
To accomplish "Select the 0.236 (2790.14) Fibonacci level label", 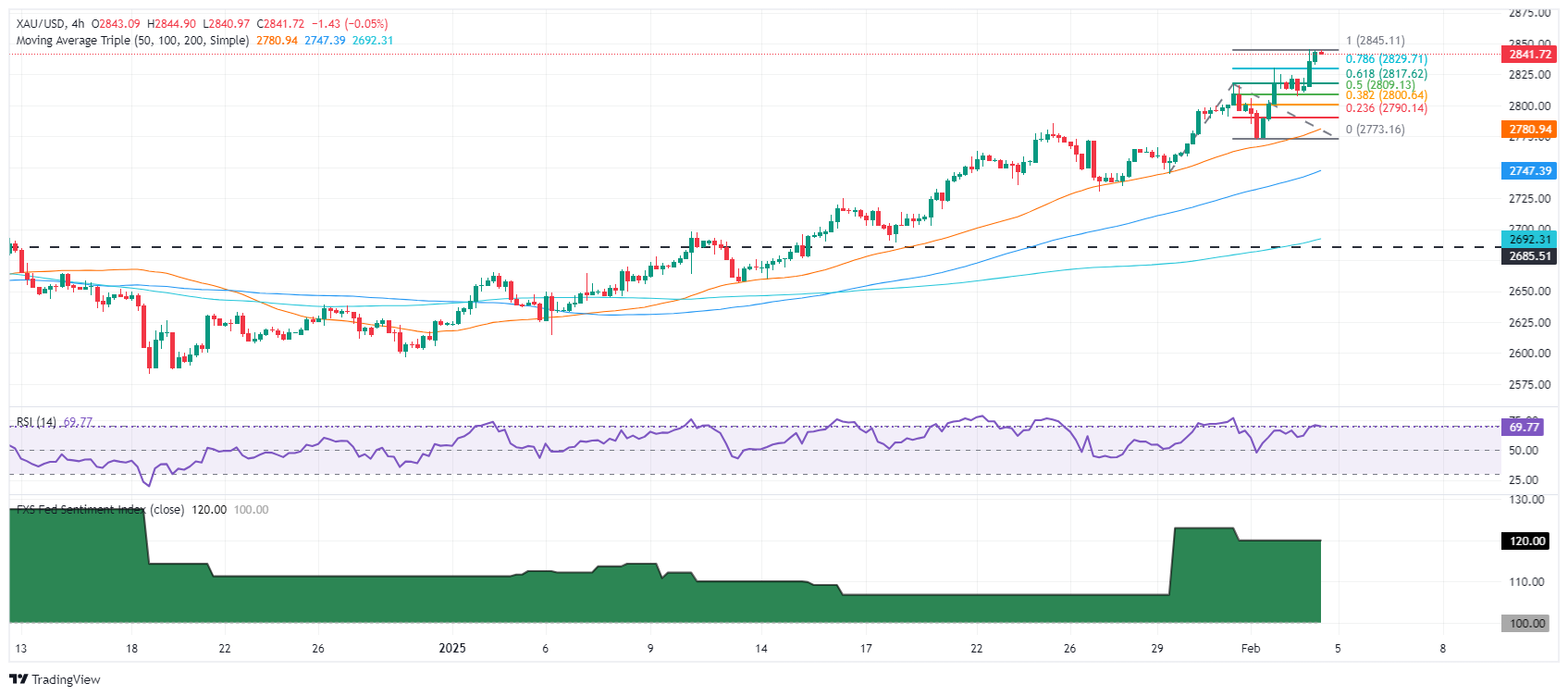I will tap(1386, 108).
